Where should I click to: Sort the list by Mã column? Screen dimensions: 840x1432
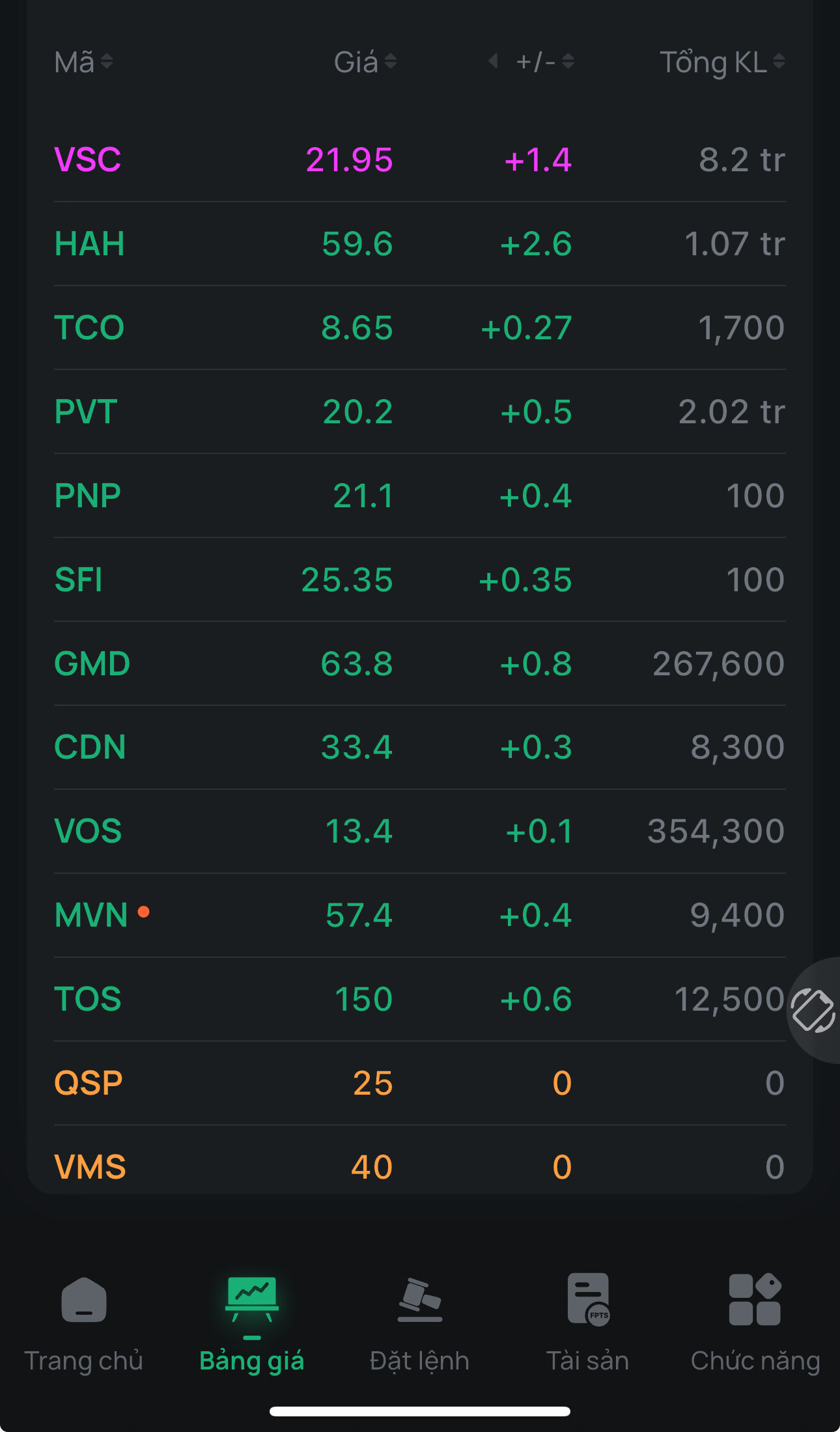[83, 63]
